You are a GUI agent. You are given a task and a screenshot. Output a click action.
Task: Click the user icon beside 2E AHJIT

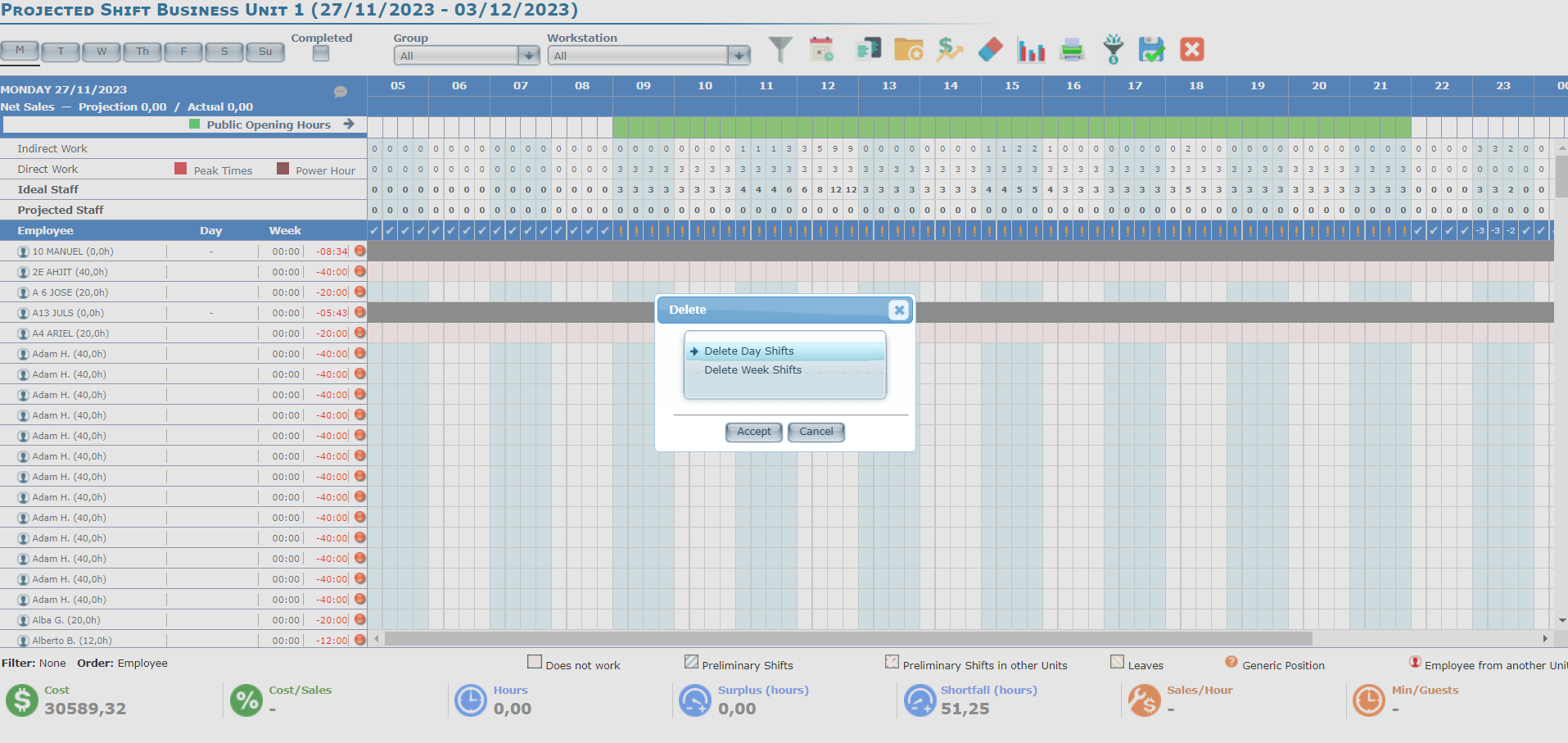(24, 272)
